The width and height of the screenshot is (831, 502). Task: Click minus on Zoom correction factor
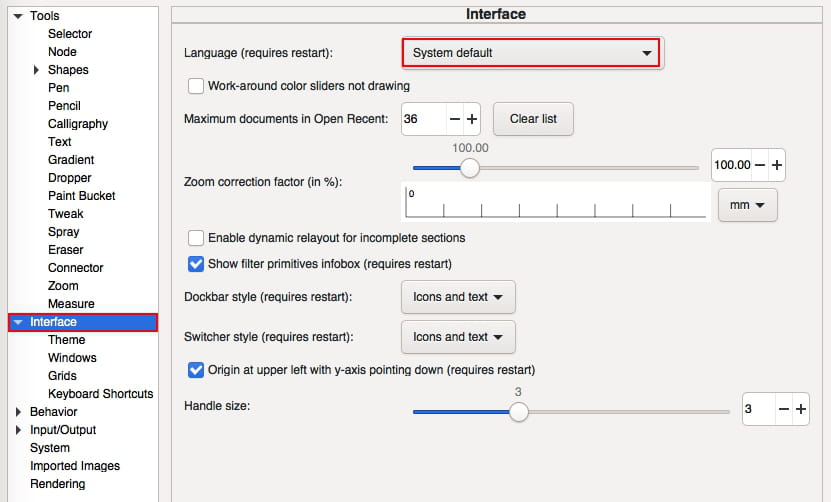pyautogui.click(x=760, y=165)
